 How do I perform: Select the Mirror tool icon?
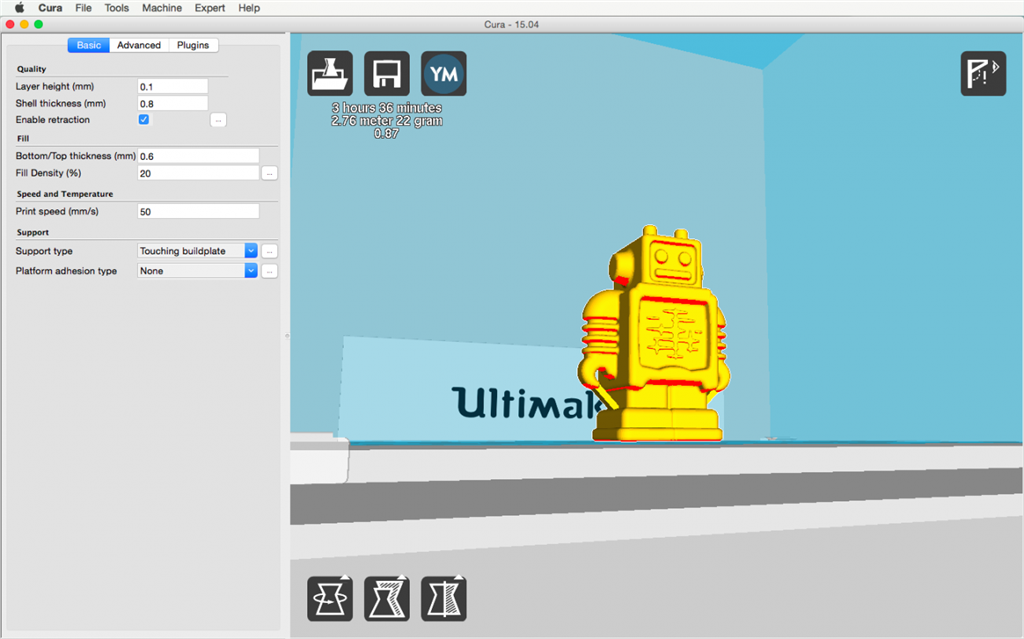pyautogui.click(x=444, y=598)
